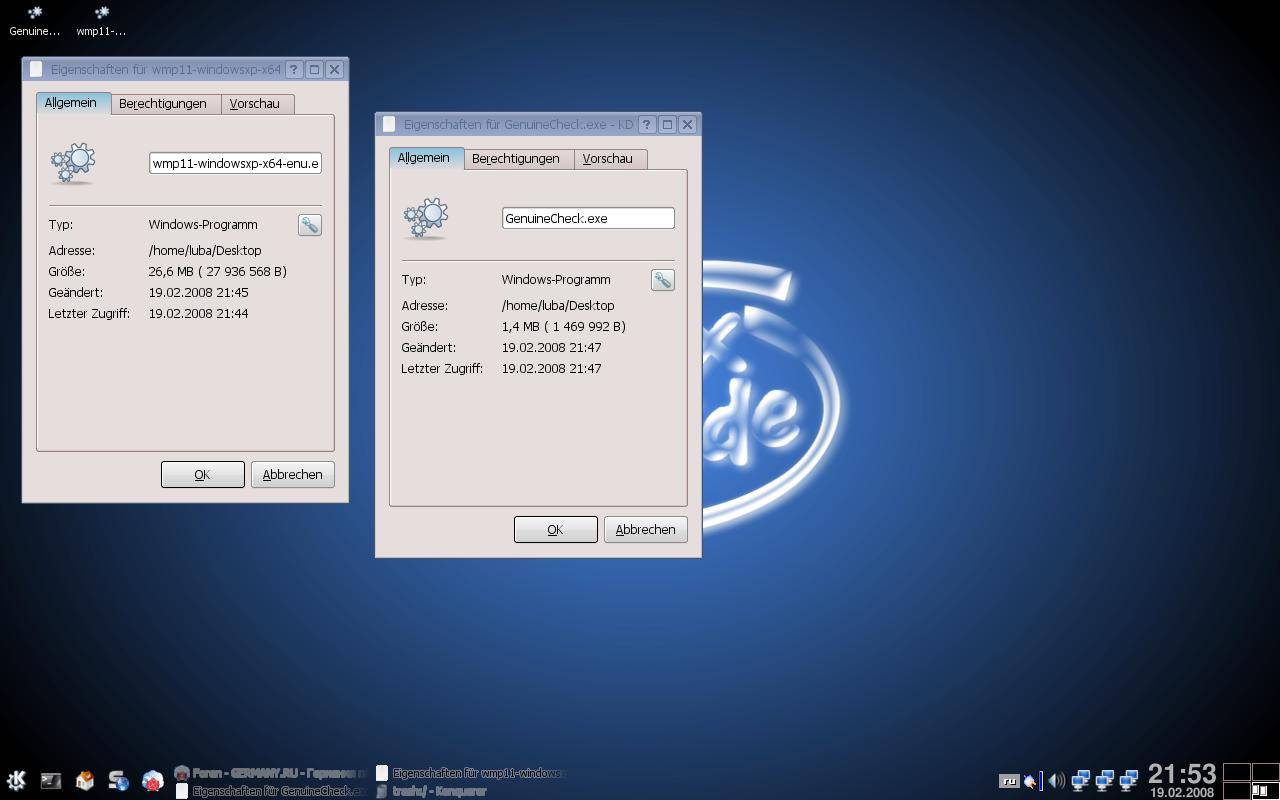This screenshot has width=1280, height=800.
Task: Select the wmp11 desktop icon
Action: (101, 20)
